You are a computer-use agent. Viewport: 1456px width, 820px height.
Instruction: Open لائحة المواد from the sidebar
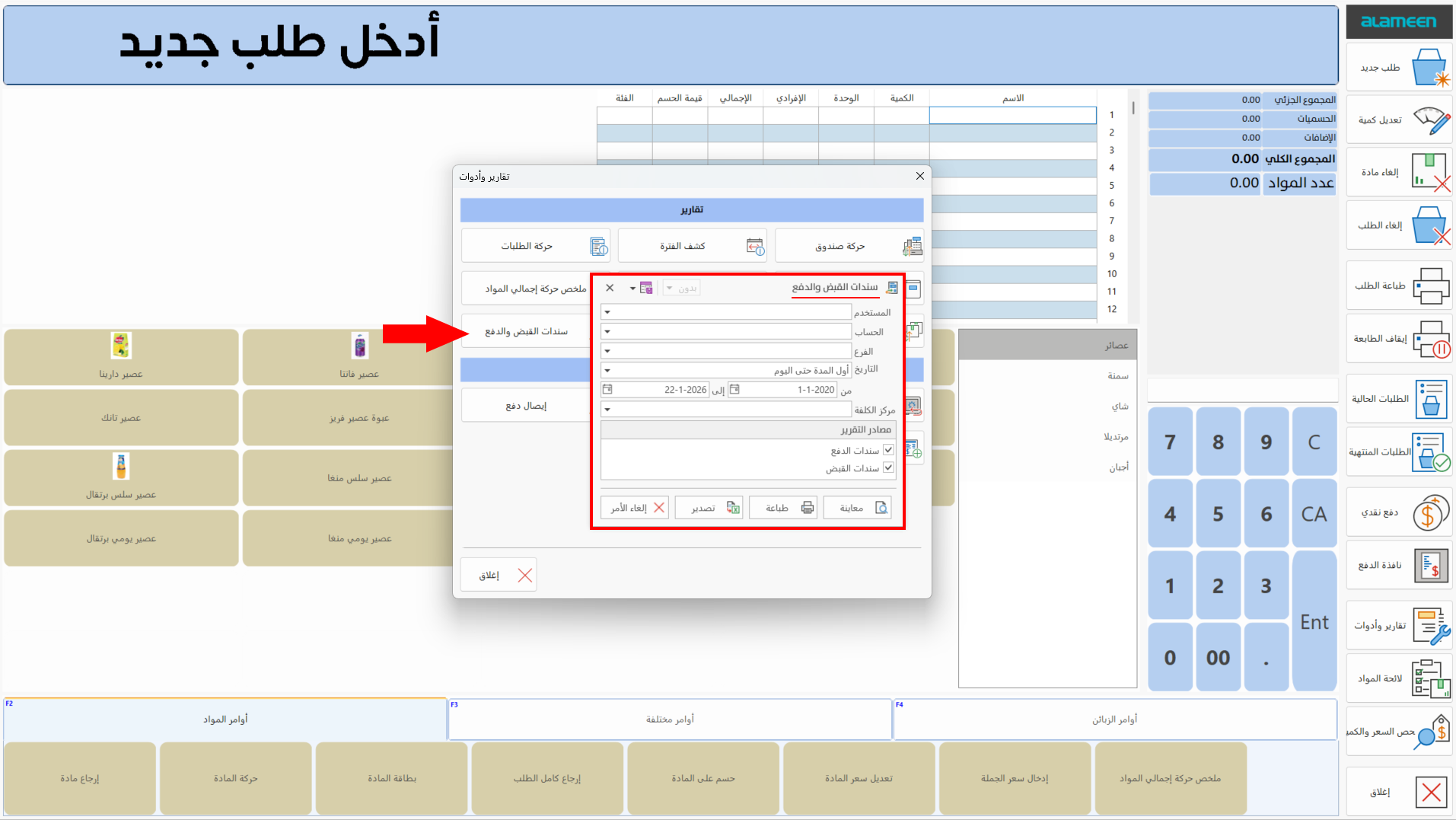[x=1399, y=678]
